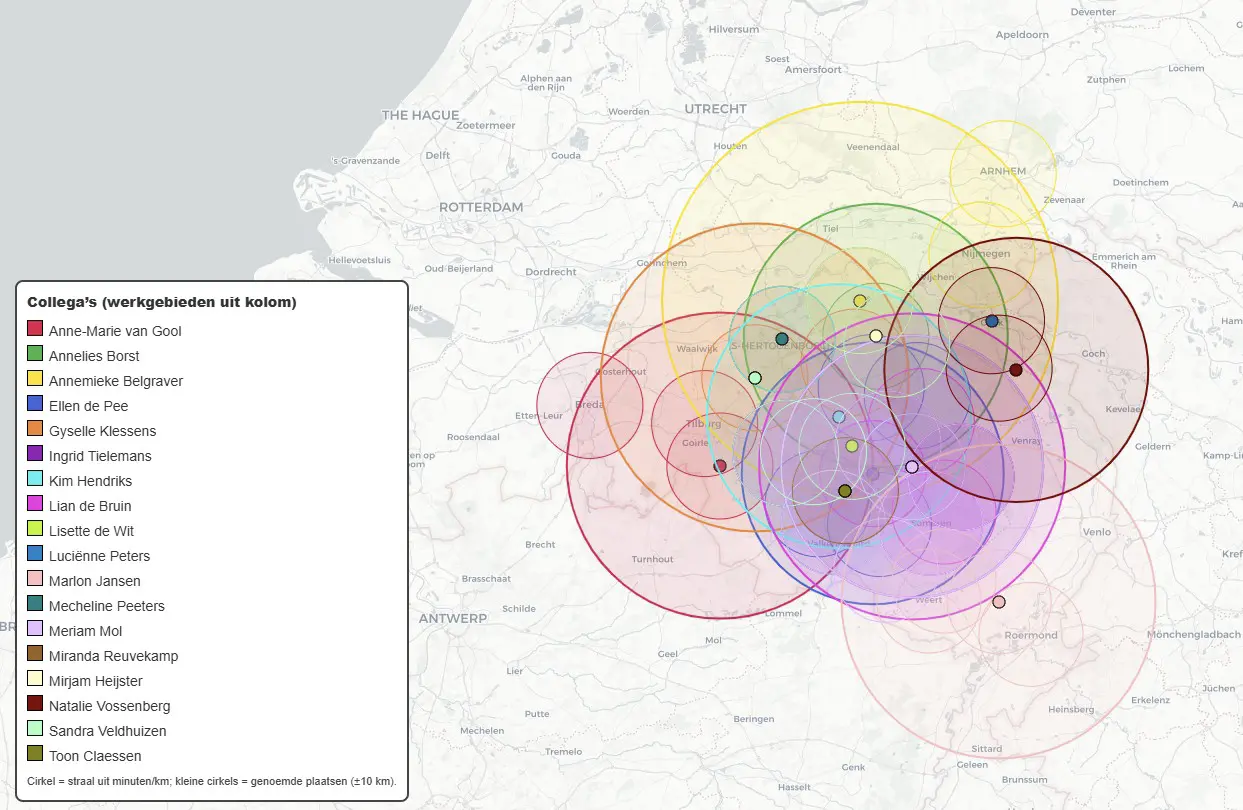Click the pale green marker near Waalwijk
The image size is (1243, 810).
click(x=755, y=378)
